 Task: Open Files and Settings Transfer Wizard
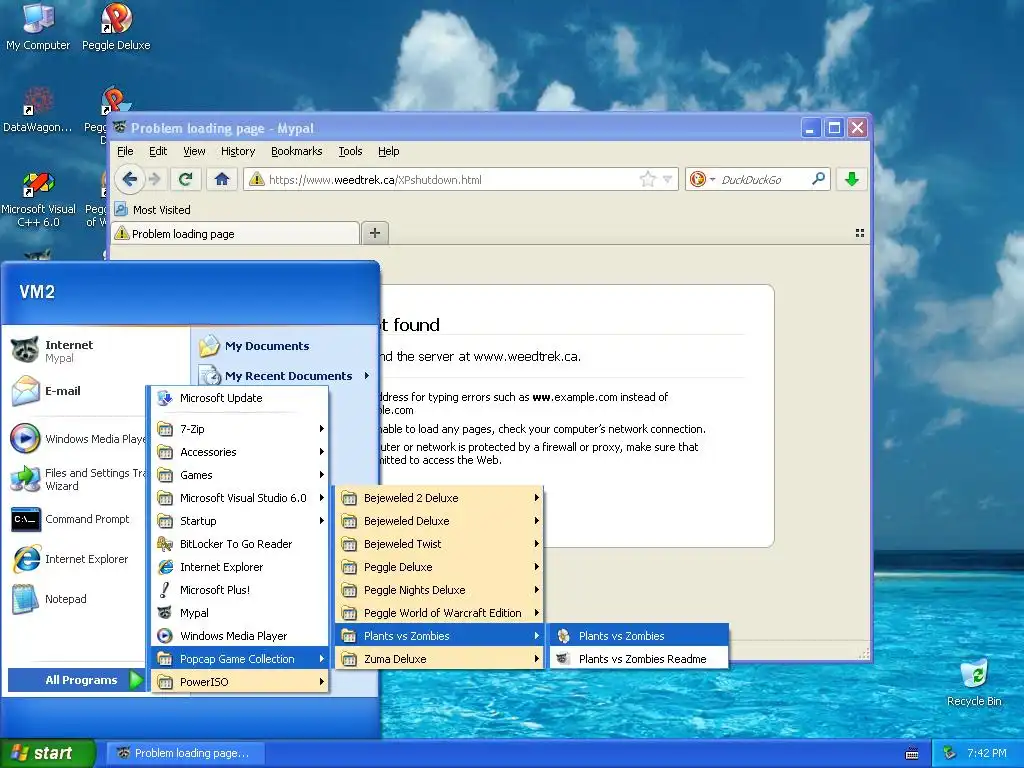[77, 479]
